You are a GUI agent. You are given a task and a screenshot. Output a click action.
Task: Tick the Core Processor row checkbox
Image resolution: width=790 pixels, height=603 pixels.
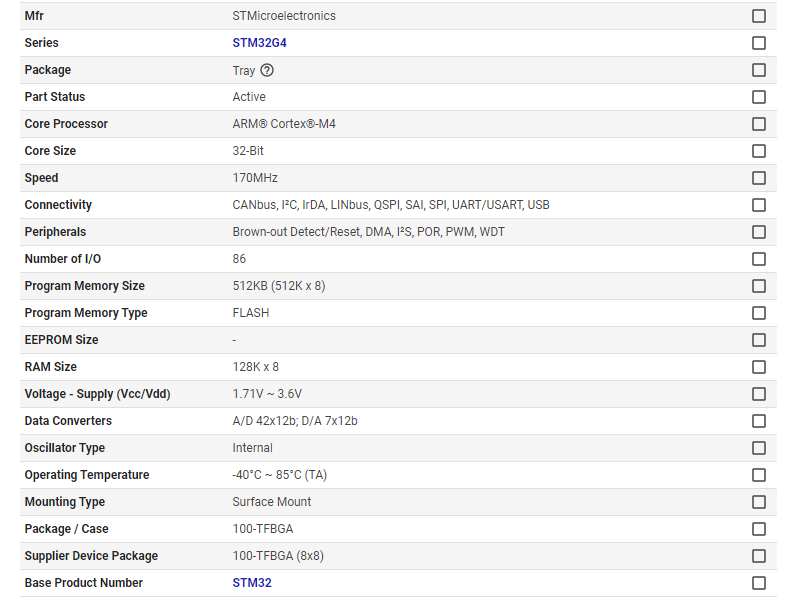(759, 124)
